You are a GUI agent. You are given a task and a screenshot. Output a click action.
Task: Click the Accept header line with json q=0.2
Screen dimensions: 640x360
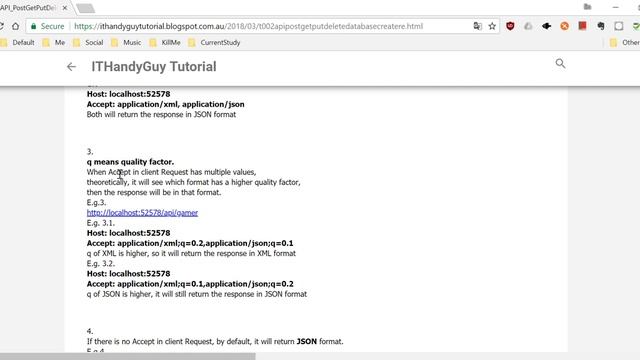point(190,284)
